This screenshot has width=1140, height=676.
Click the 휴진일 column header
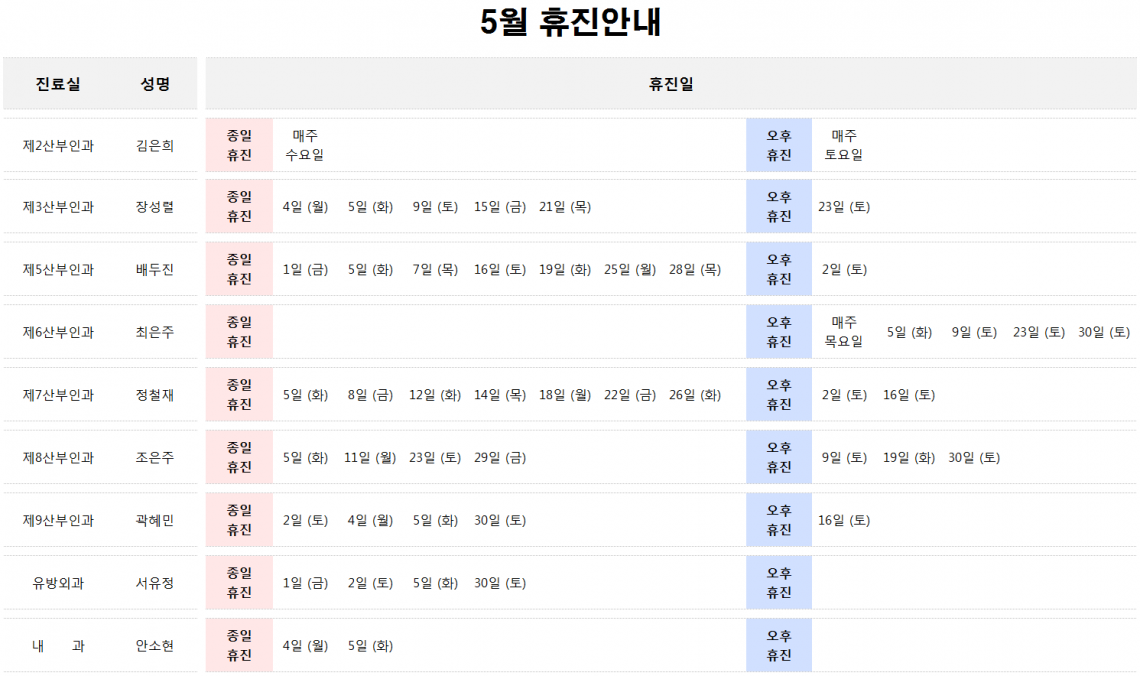click(x=671, y=84)
